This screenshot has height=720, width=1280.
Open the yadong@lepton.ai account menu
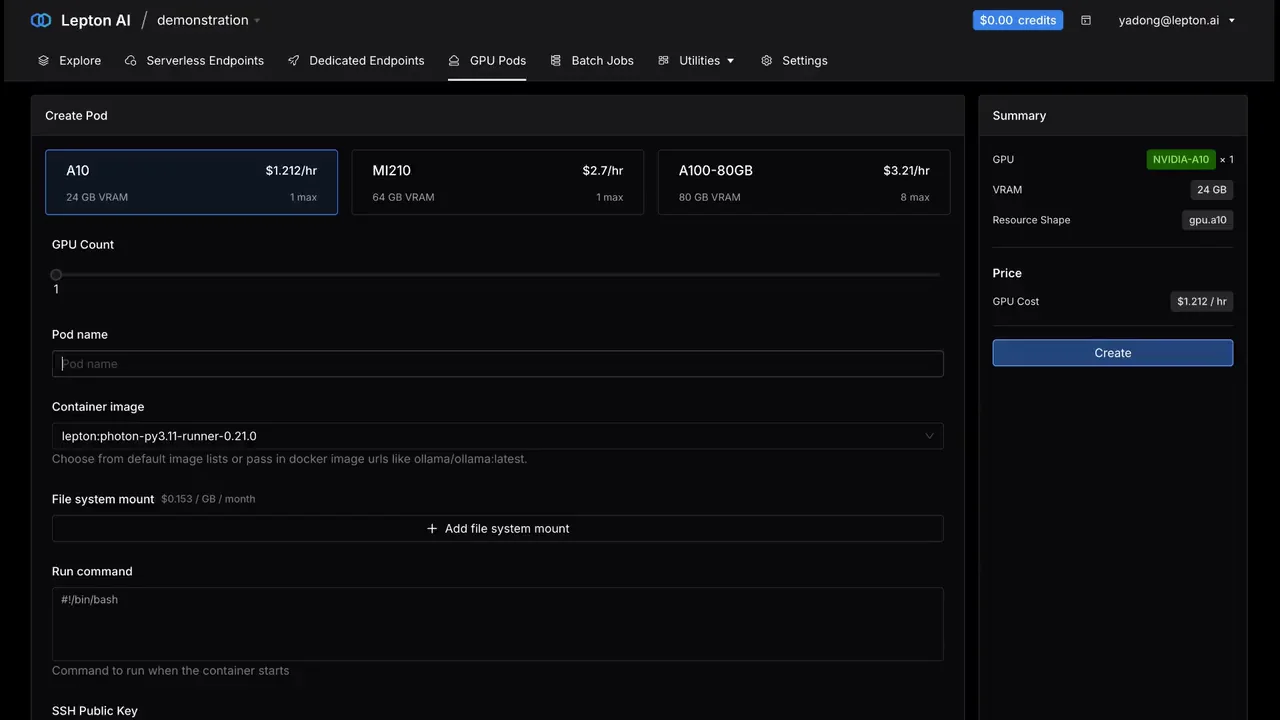(x=1177, y=20)
